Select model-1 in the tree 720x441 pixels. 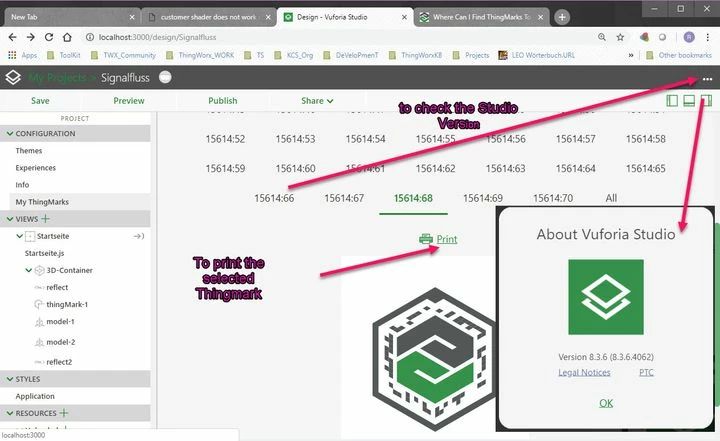point(60,322)
